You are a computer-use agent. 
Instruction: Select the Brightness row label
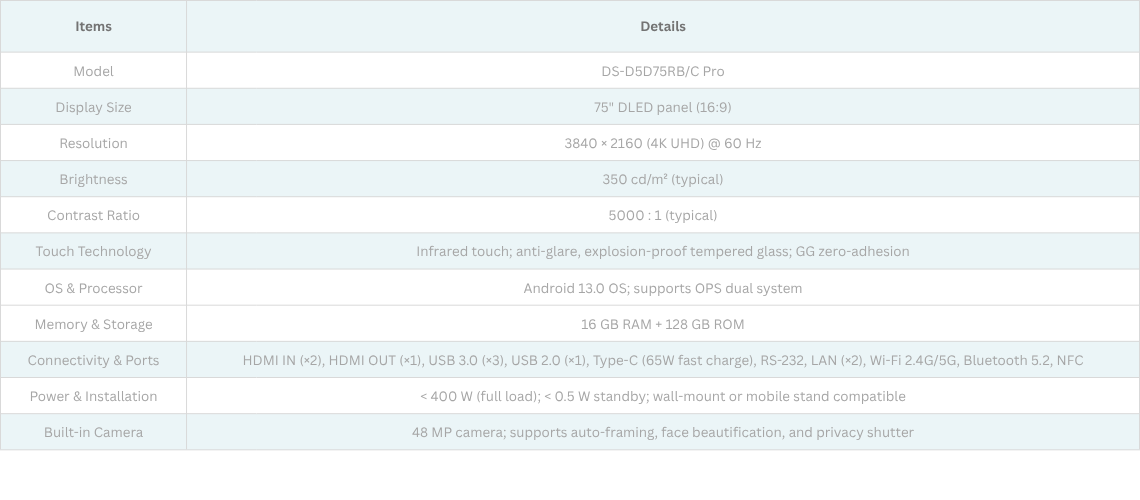pos(93,179)
